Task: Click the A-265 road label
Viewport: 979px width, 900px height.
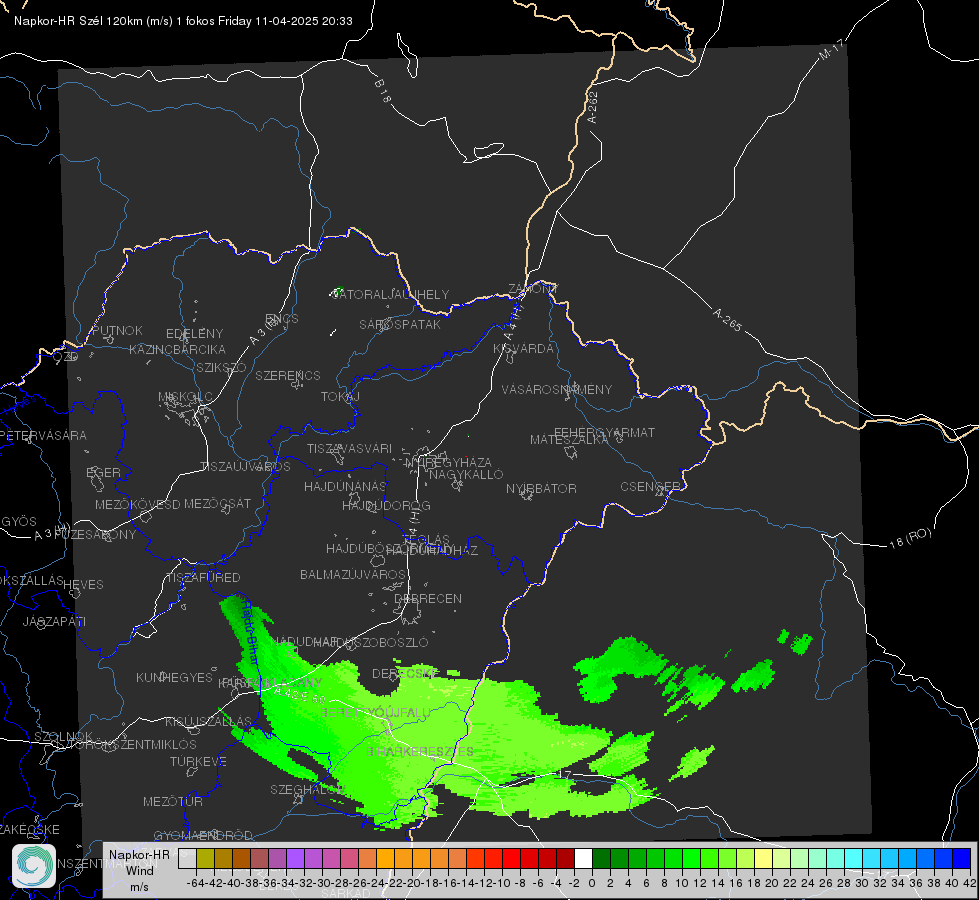Action: (x=727, y=319)
